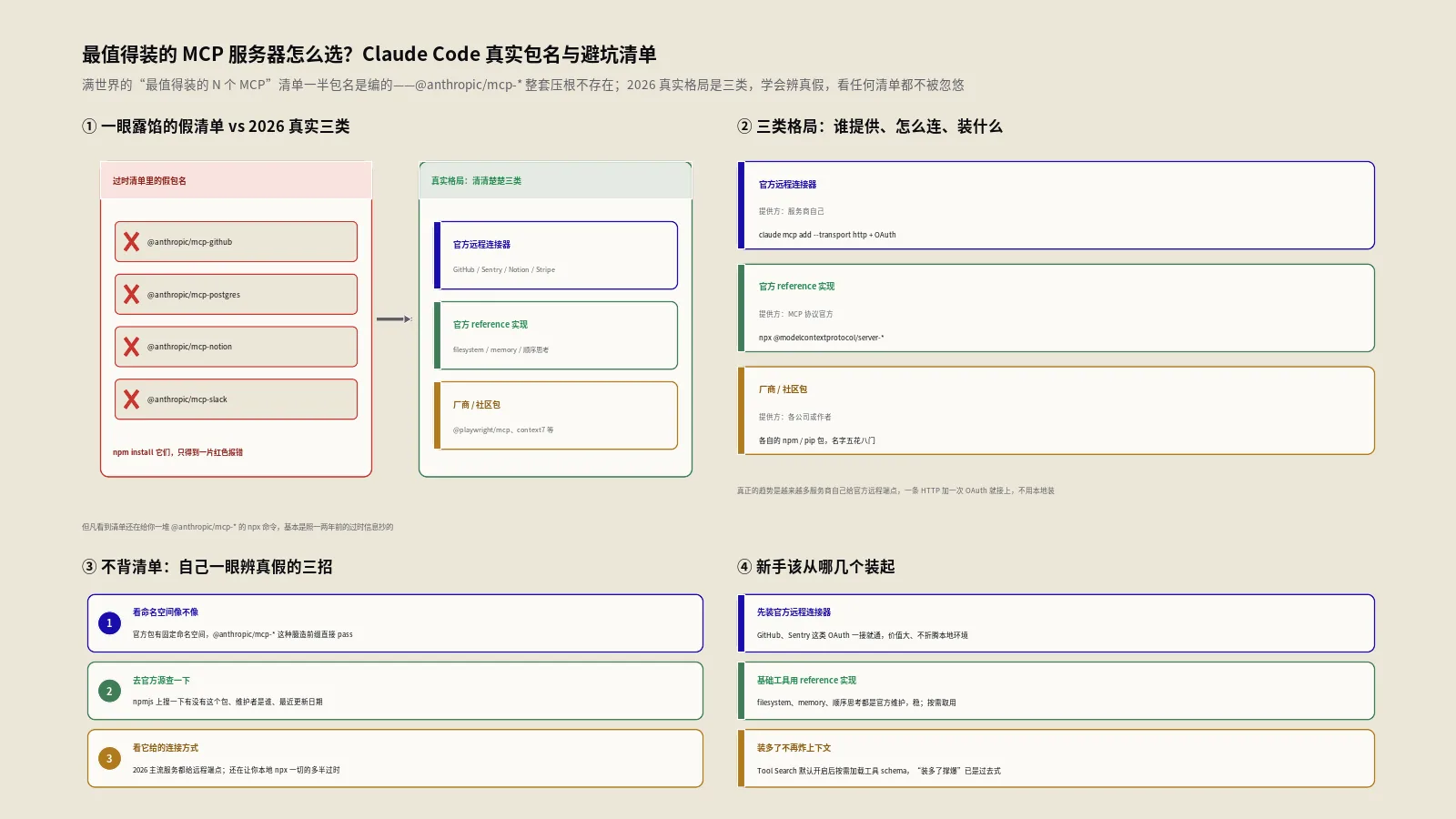Click the description starting 'npmjs 上搜一下'
The height and width of the screenshot is (819, 1456).
227,702
